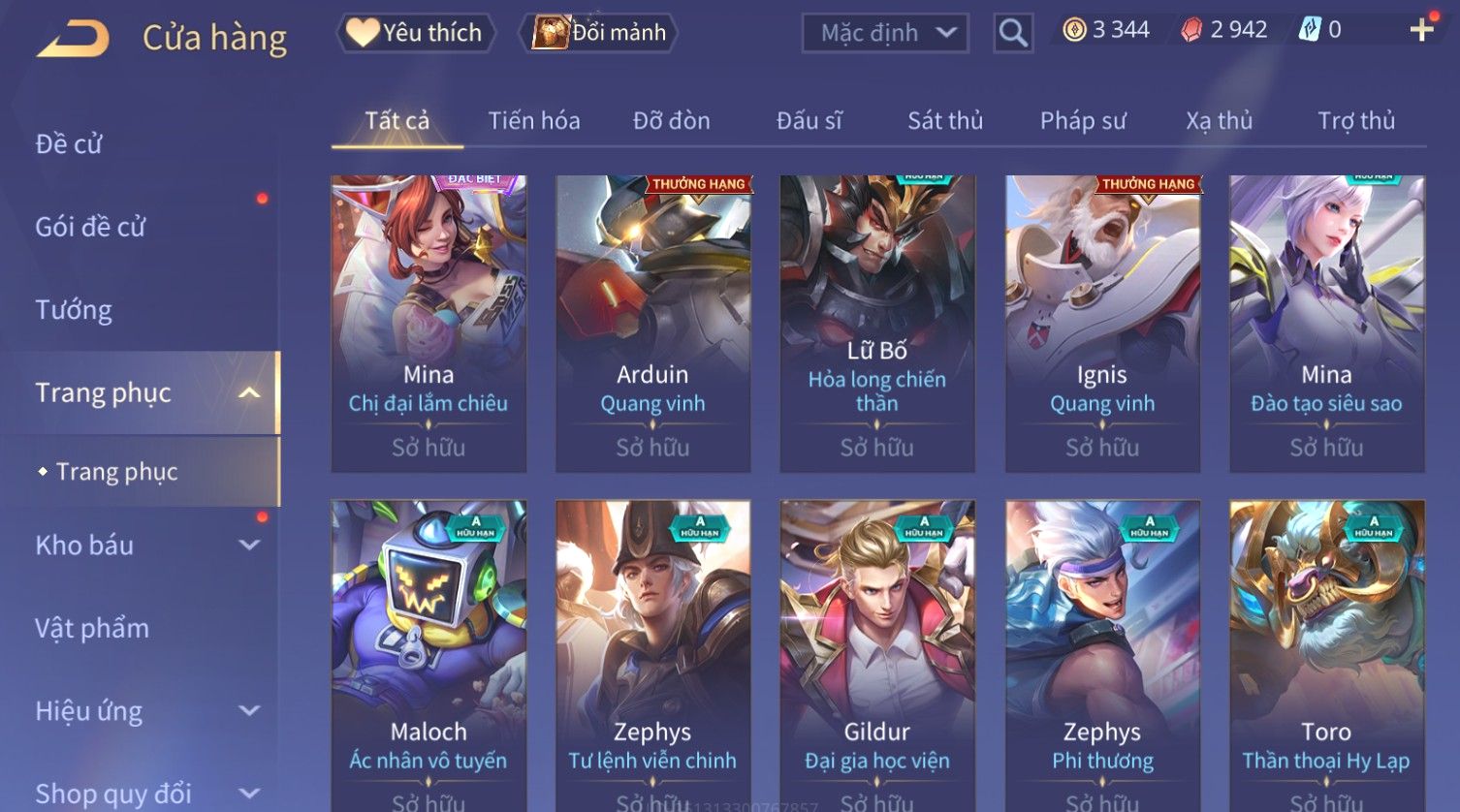
Task: Open Tướng in the sidebar
Action: tap(74, 310)
